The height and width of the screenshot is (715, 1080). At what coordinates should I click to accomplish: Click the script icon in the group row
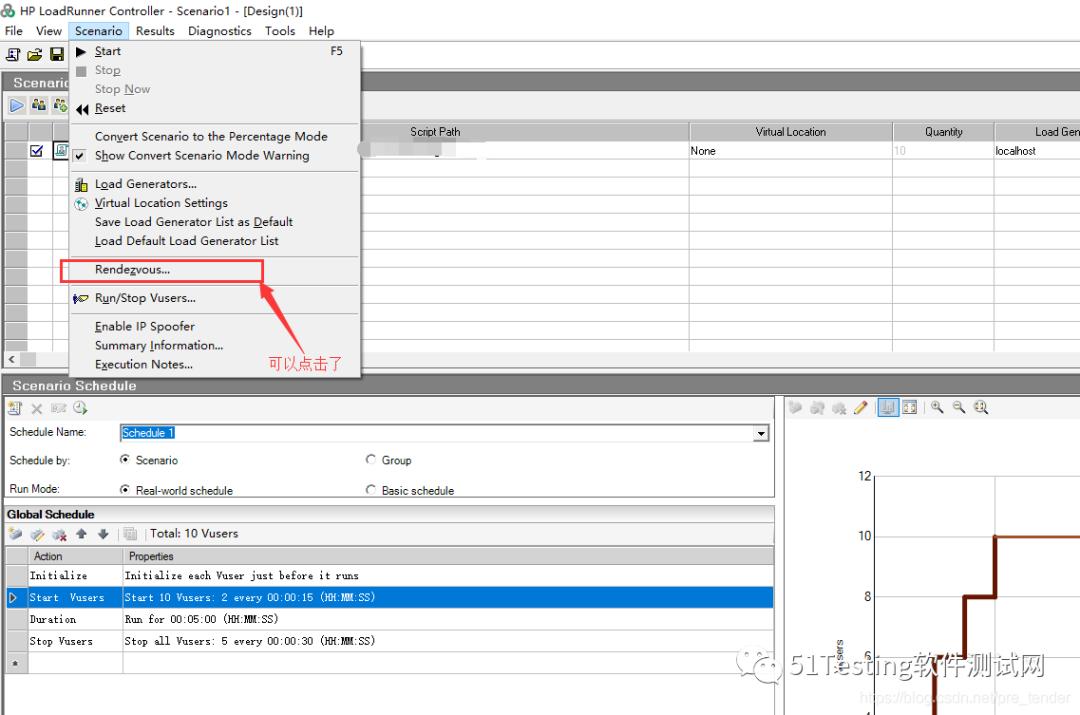(61, 150)
